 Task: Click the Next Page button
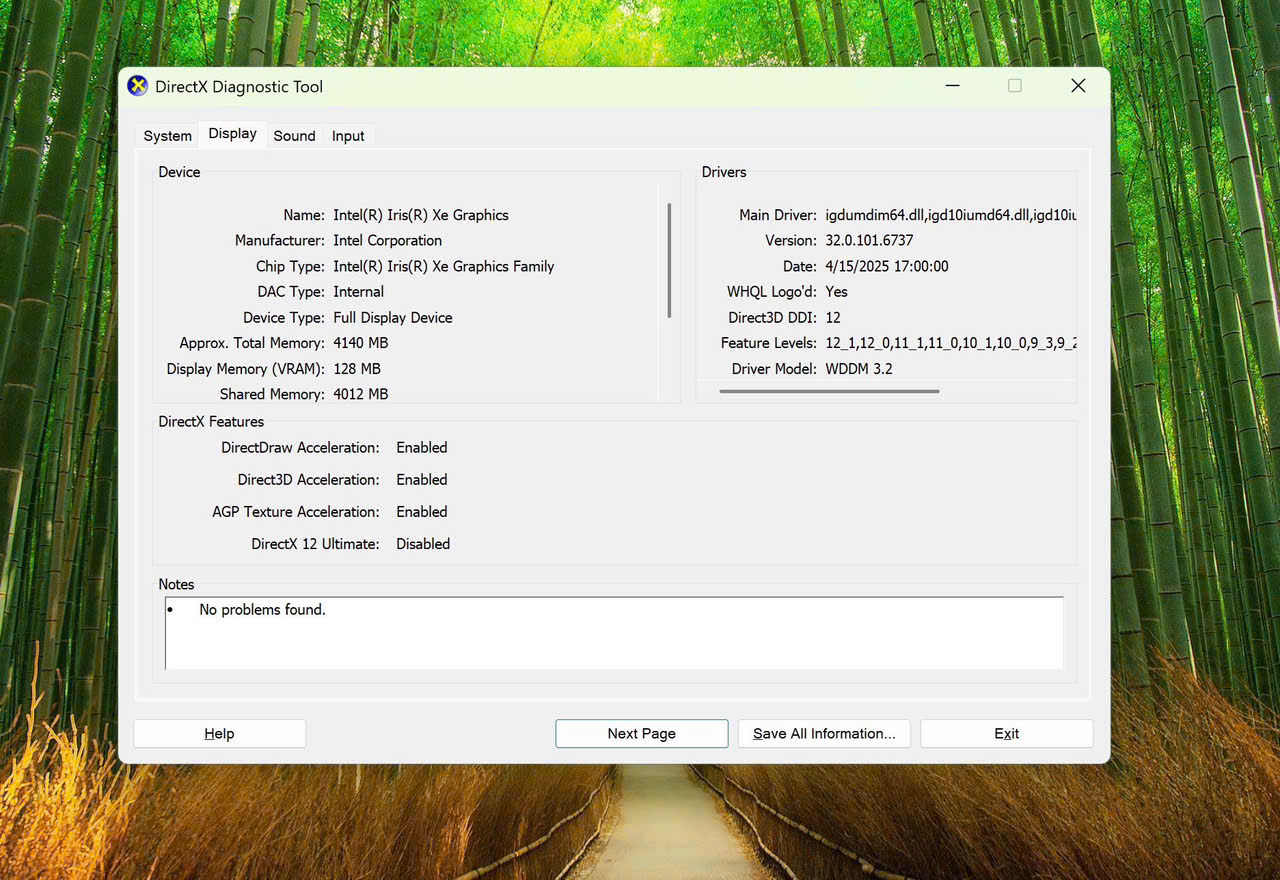[641, 733]
